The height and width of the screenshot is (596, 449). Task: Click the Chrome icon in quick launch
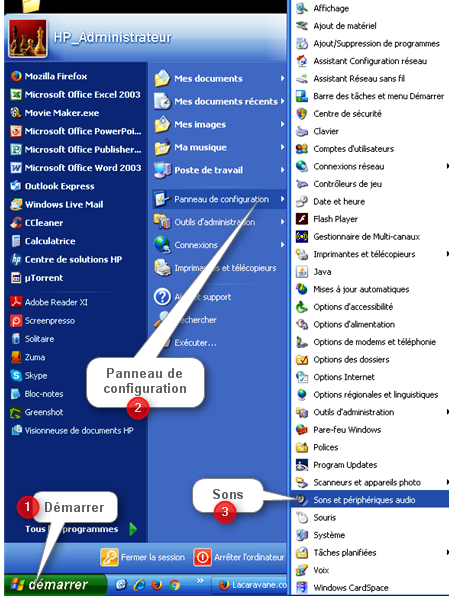coord(175,584)
